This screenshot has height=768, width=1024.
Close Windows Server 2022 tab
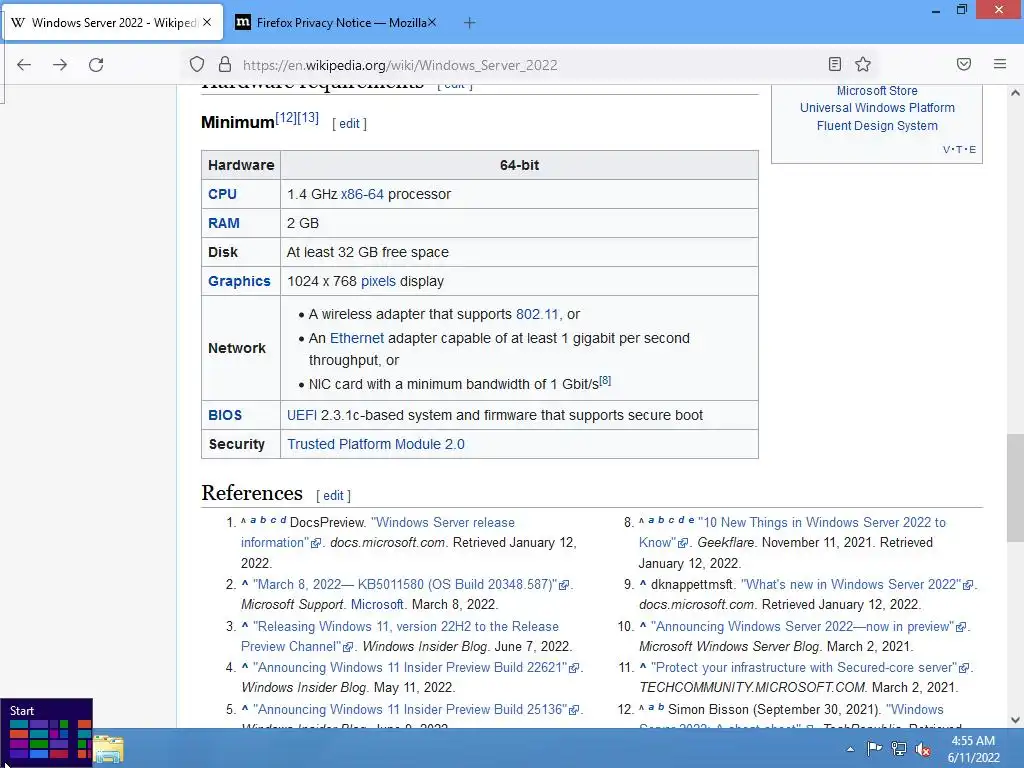pyautogui.click(x=207, y=22)
